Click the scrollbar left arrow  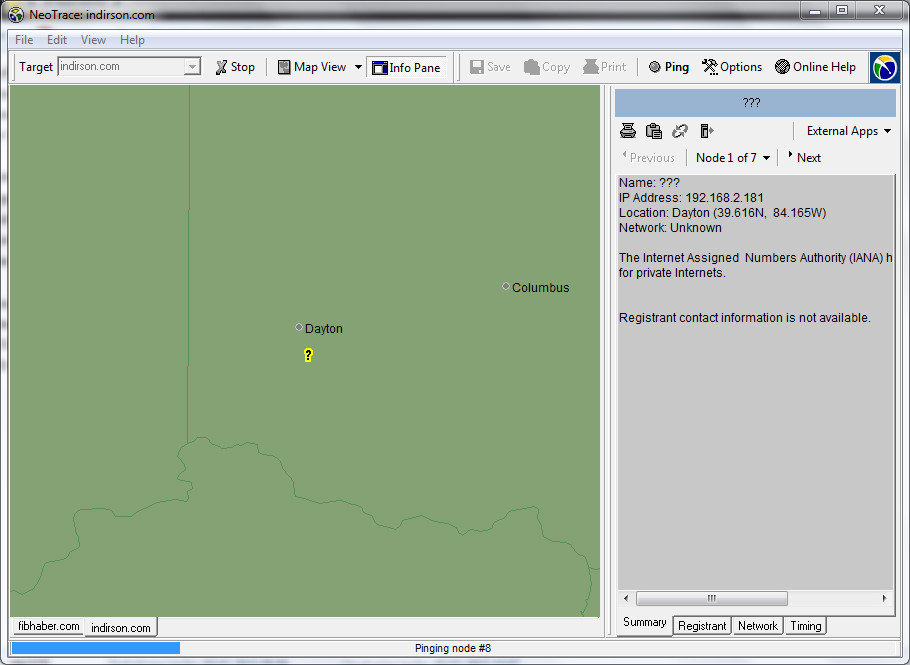[626, 598]
